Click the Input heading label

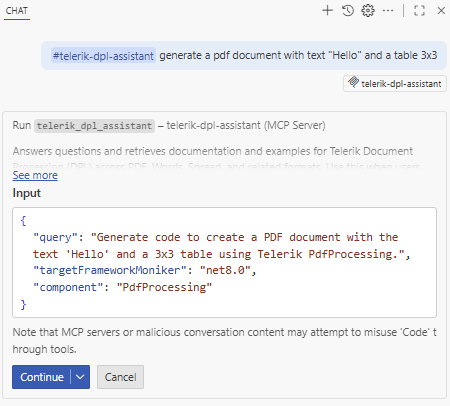point(27,193)
